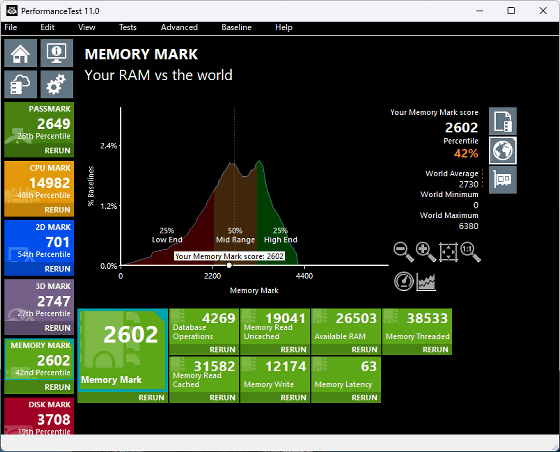Click the Memory Threaded 38533 tile

(417, 327)
